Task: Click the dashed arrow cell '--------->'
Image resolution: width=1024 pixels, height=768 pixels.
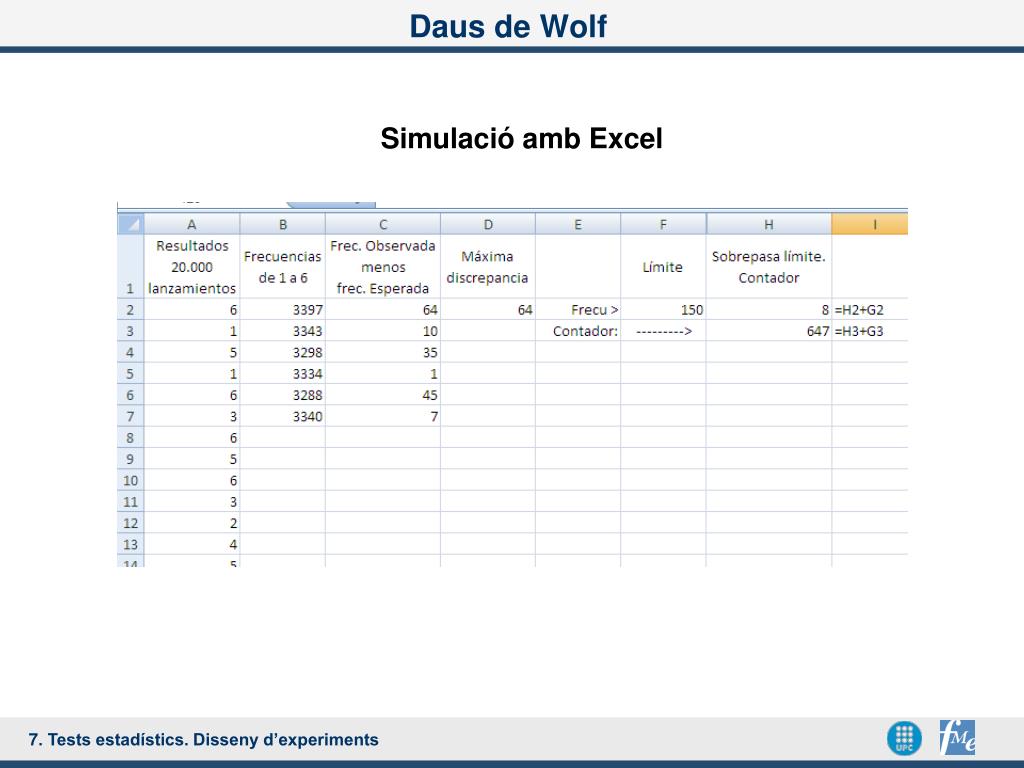Action: (x=664, y=331)
